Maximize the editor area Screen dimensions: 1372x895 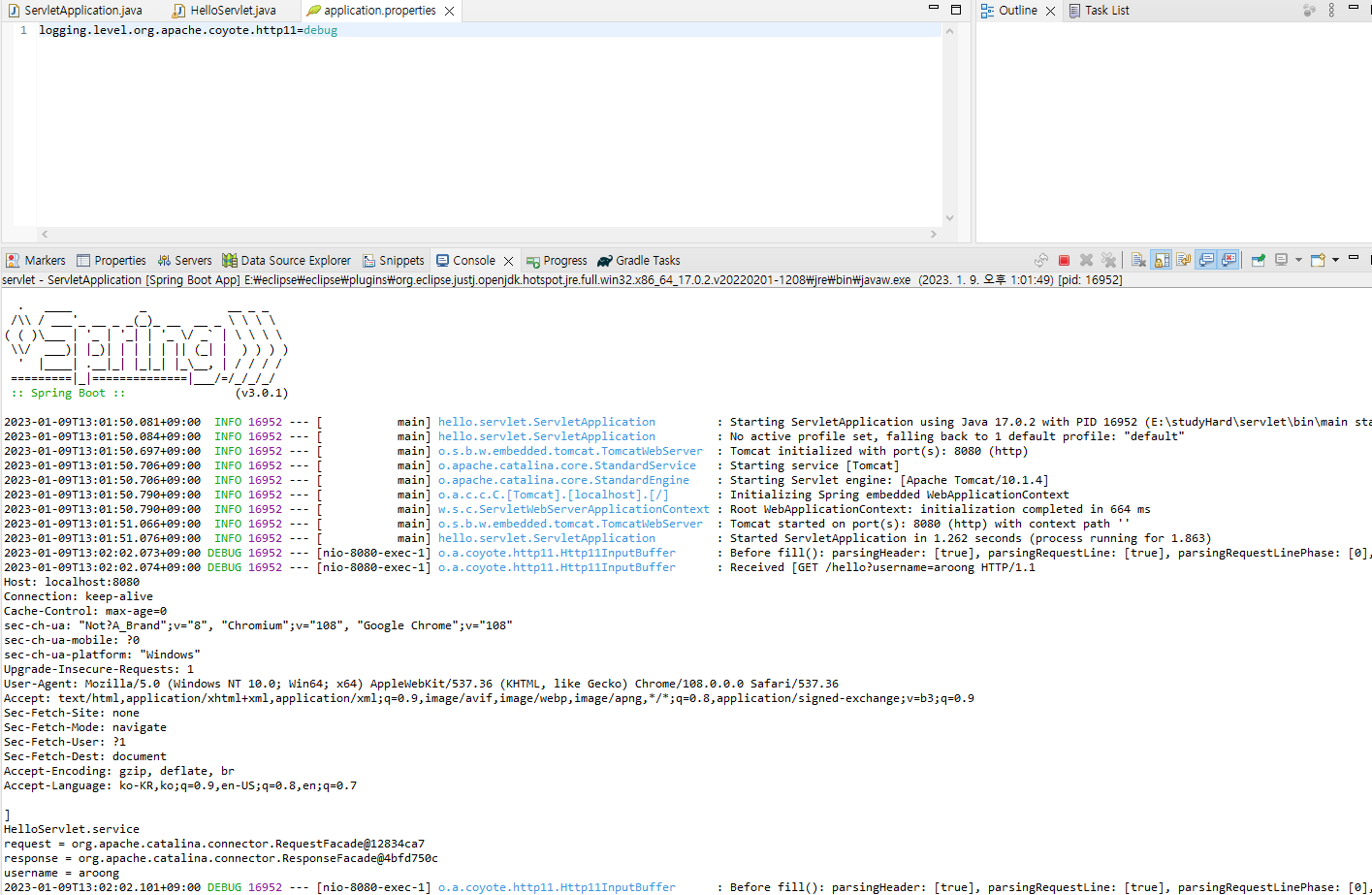956,10
